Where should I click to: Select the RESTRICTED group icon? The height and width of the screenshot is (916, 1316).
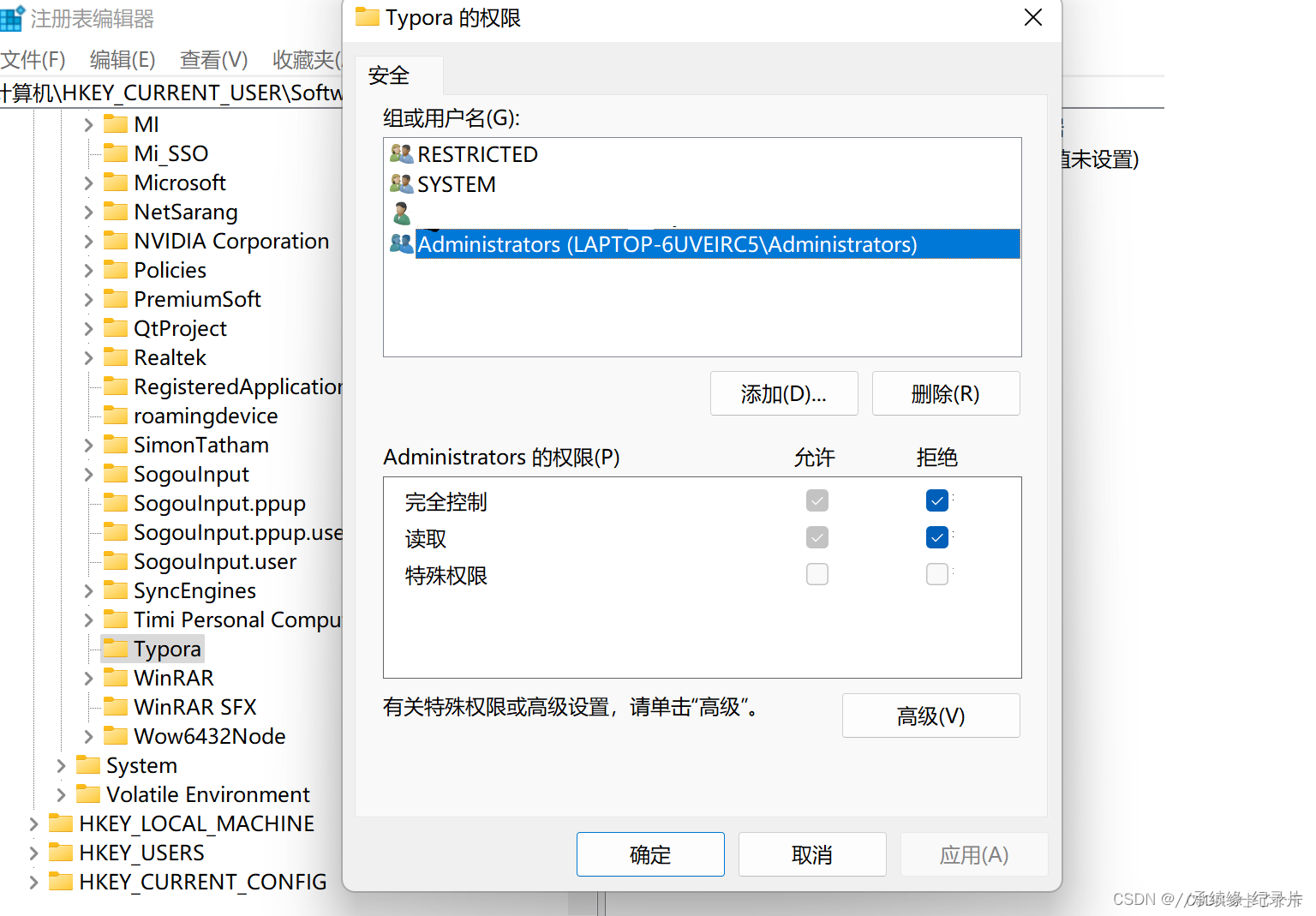[x=401, y=154]
